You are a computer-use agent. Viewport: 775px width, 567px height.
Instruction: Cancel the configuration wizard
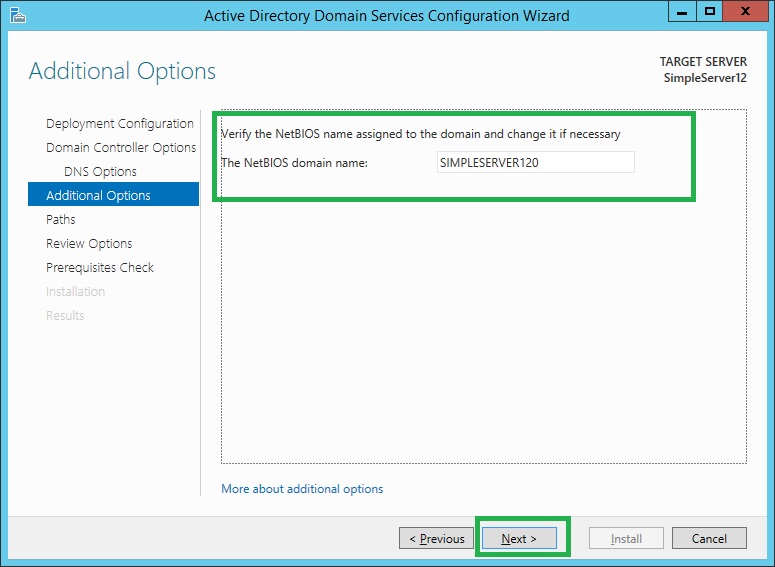(709, 538)
